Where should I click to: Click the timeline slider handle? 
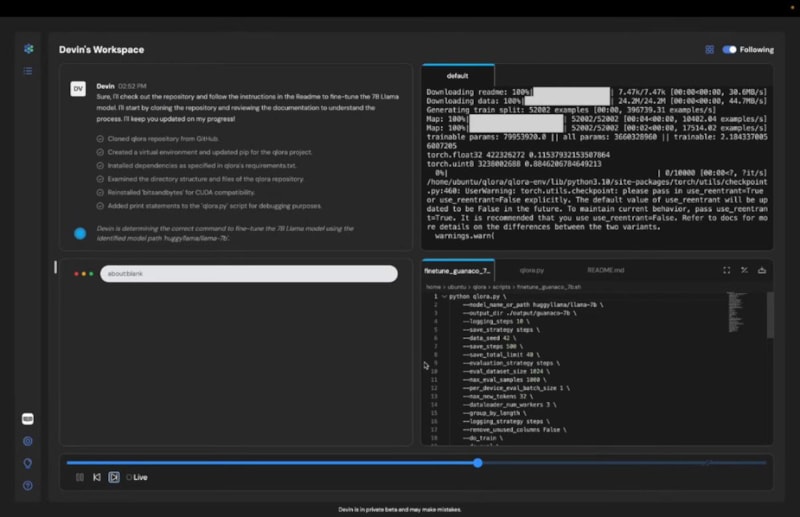pyautogui.click(x=478, y=463)
